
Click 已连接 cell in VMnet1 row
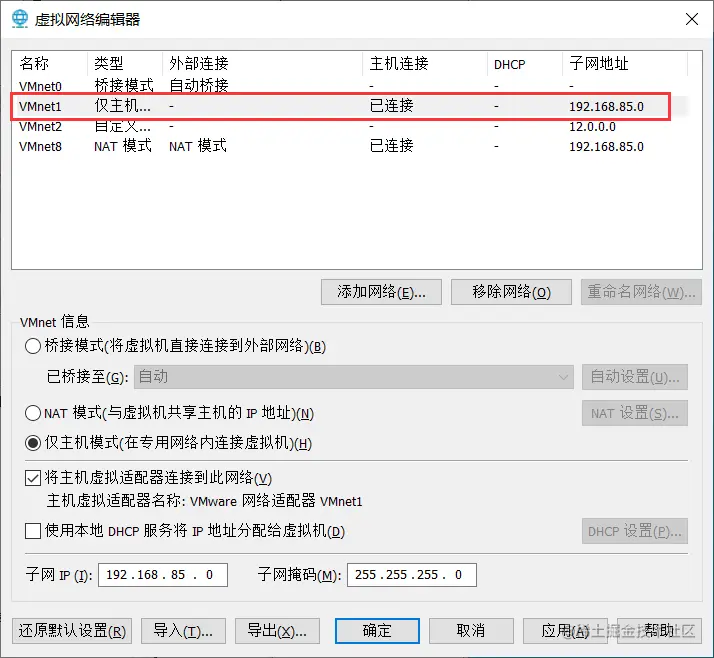click(x=392, y=106)
